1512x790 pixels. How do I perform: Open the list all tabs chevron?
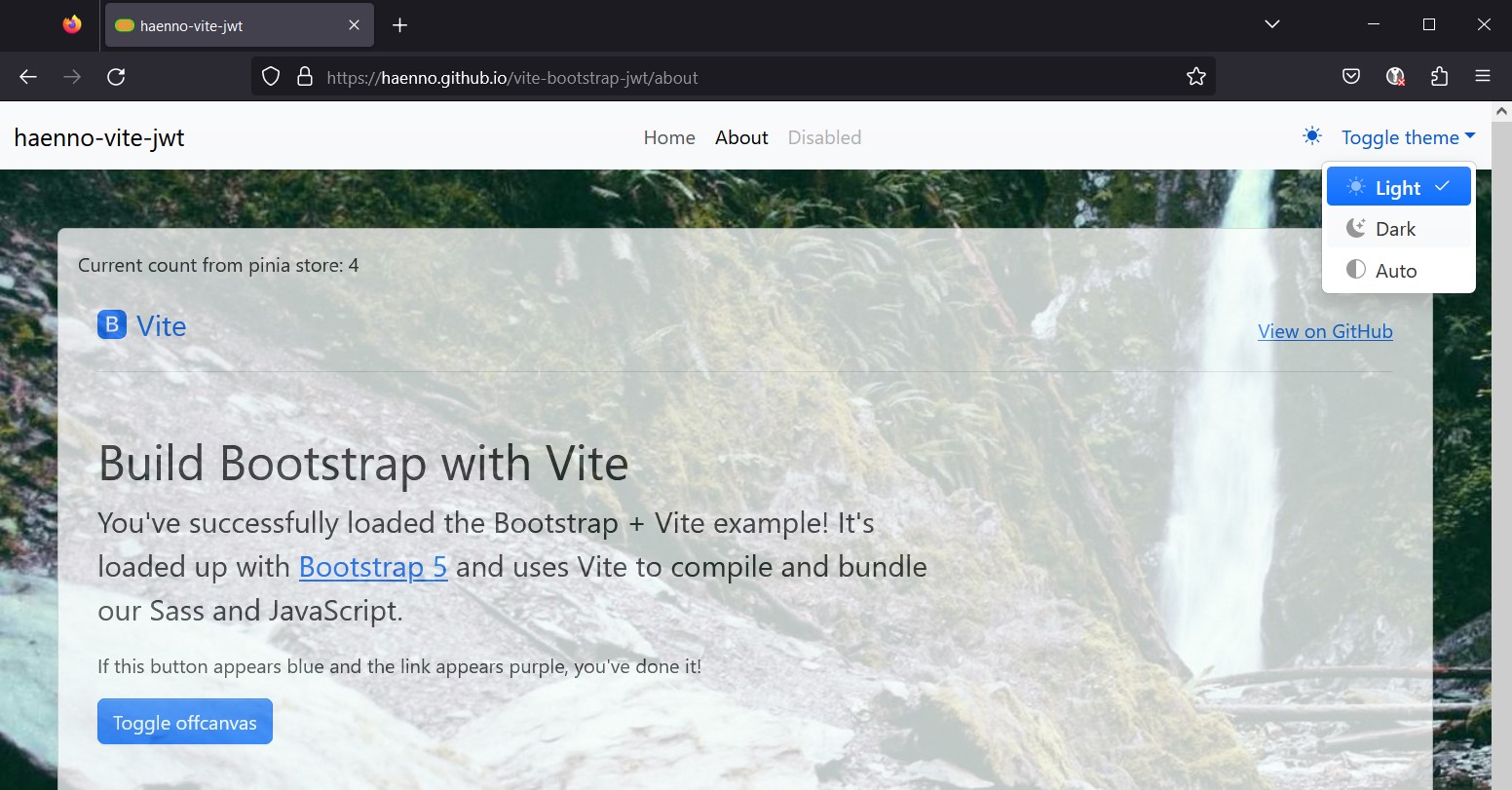[x=1271, y=24]
